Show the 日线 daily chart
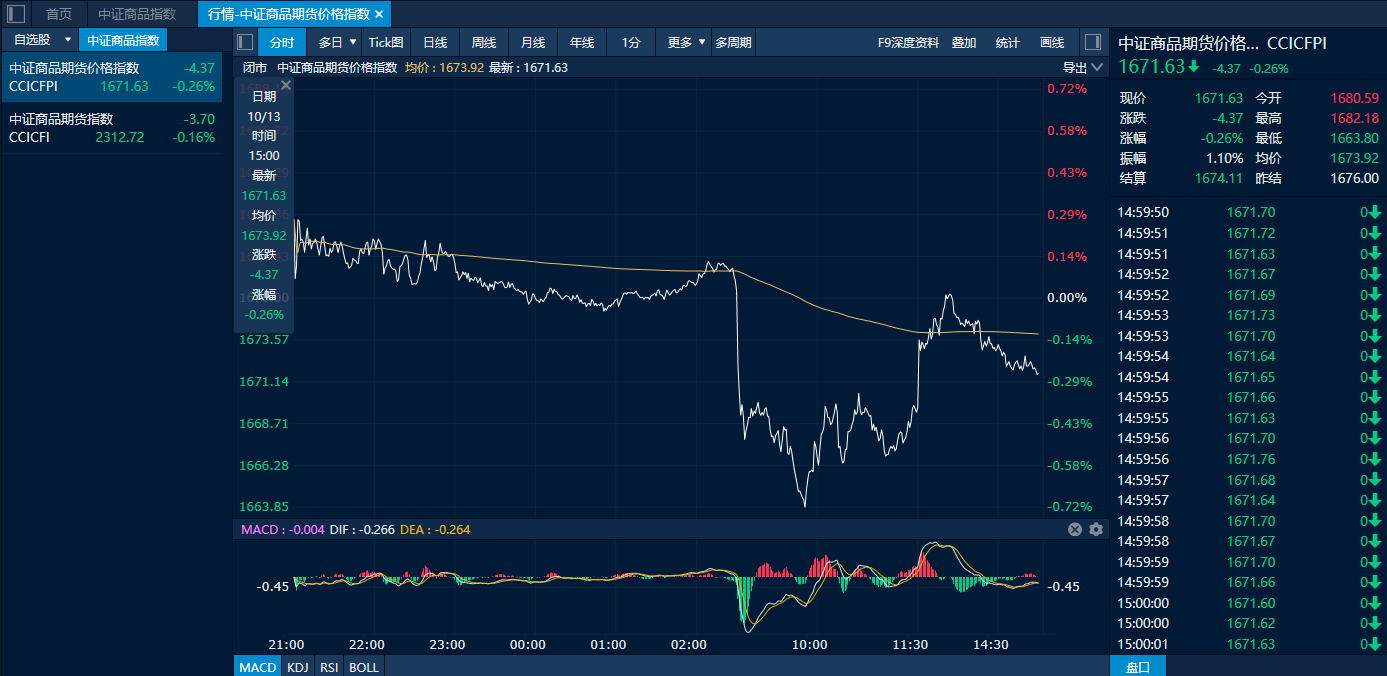The width and height of the screenshot is (1387, 676). pos(435,42)
